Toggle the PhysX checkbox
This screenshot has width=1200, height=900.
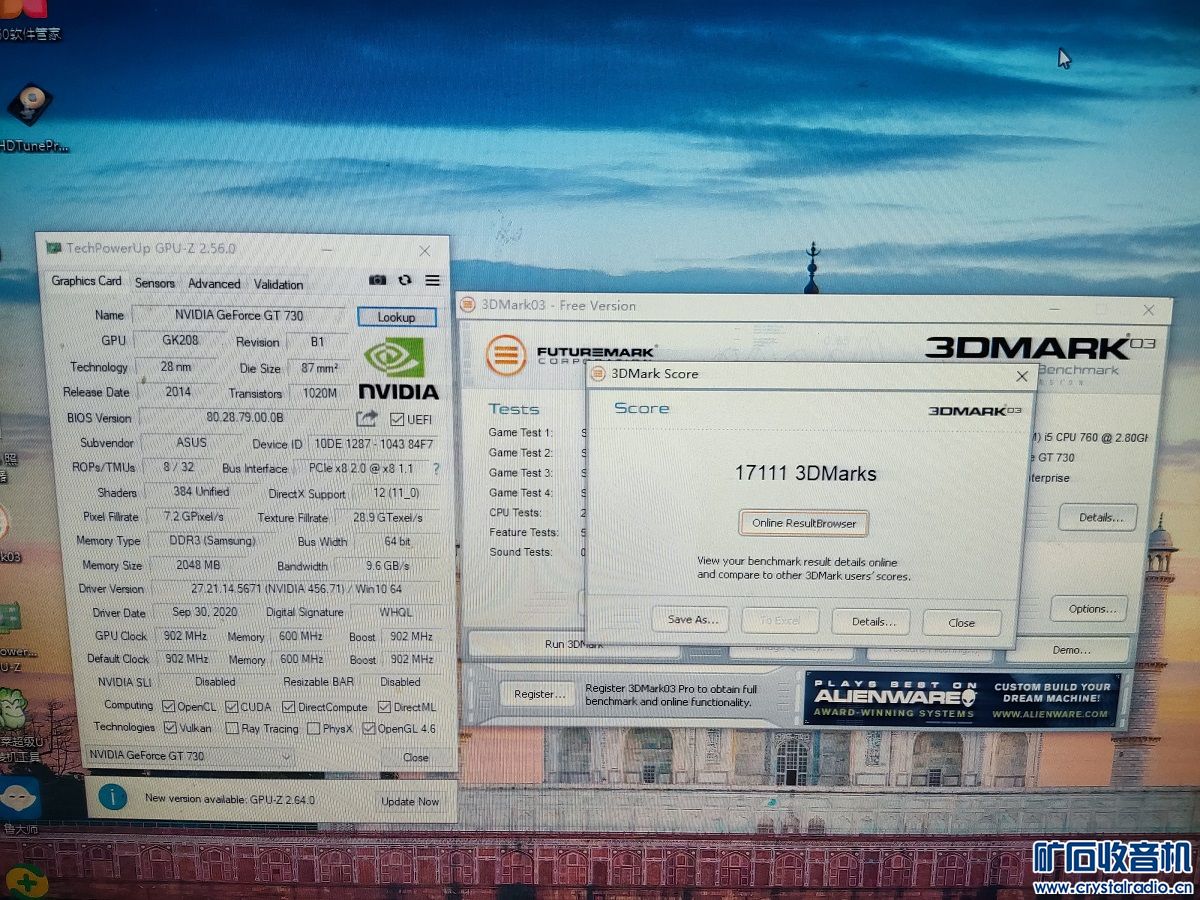(x=313, y=729)
